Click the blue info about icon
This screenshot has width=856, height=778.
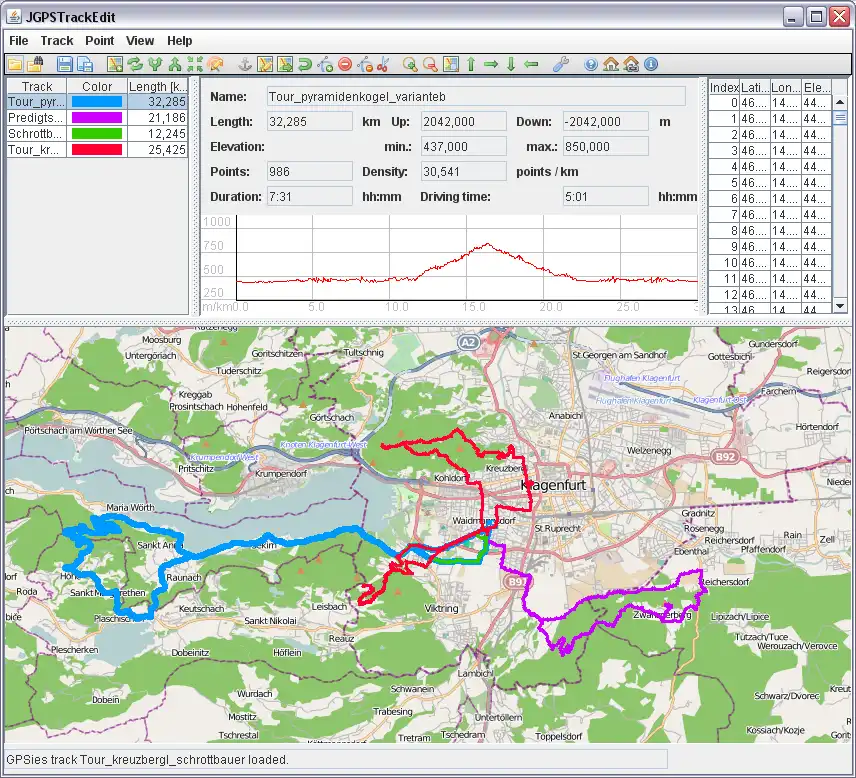coord(651,64)
